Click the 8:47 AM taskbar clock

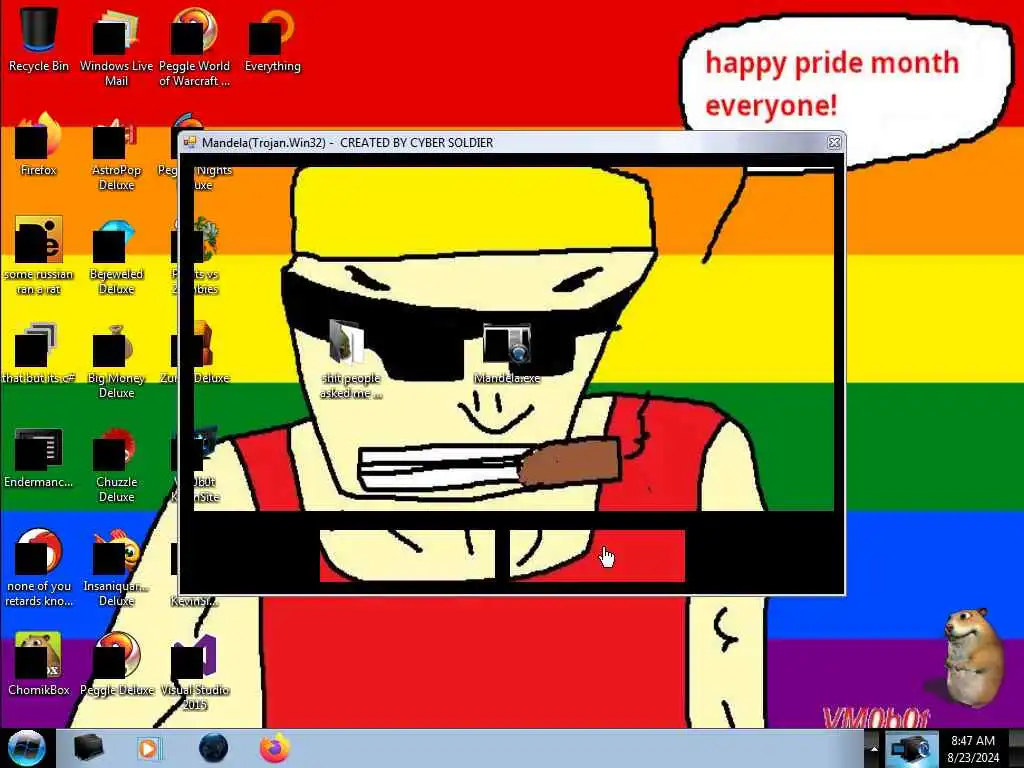[973, 749]
